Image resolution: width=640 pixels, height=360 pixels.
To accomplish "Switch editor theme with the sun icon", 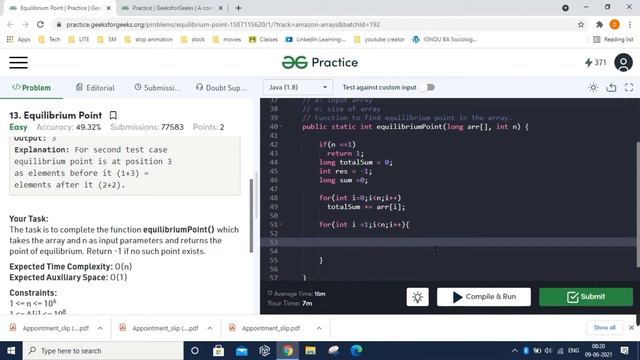I will [x=593, y=87].
